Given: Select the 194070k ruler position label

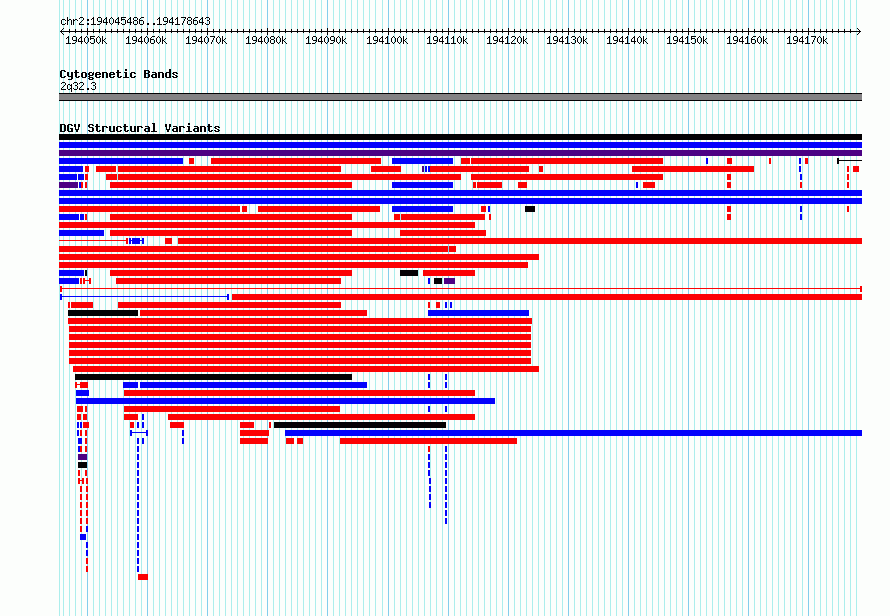Looking at the screenshot, I should 206,40.
